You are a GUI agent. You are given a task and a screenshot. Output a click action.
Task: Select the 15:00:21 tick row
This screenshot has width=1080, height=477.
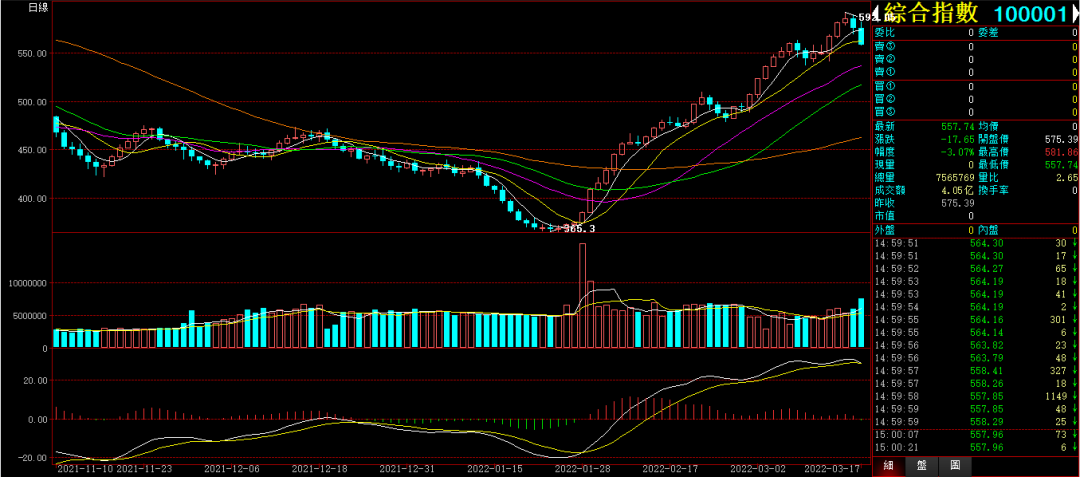(x=975, y=448)
